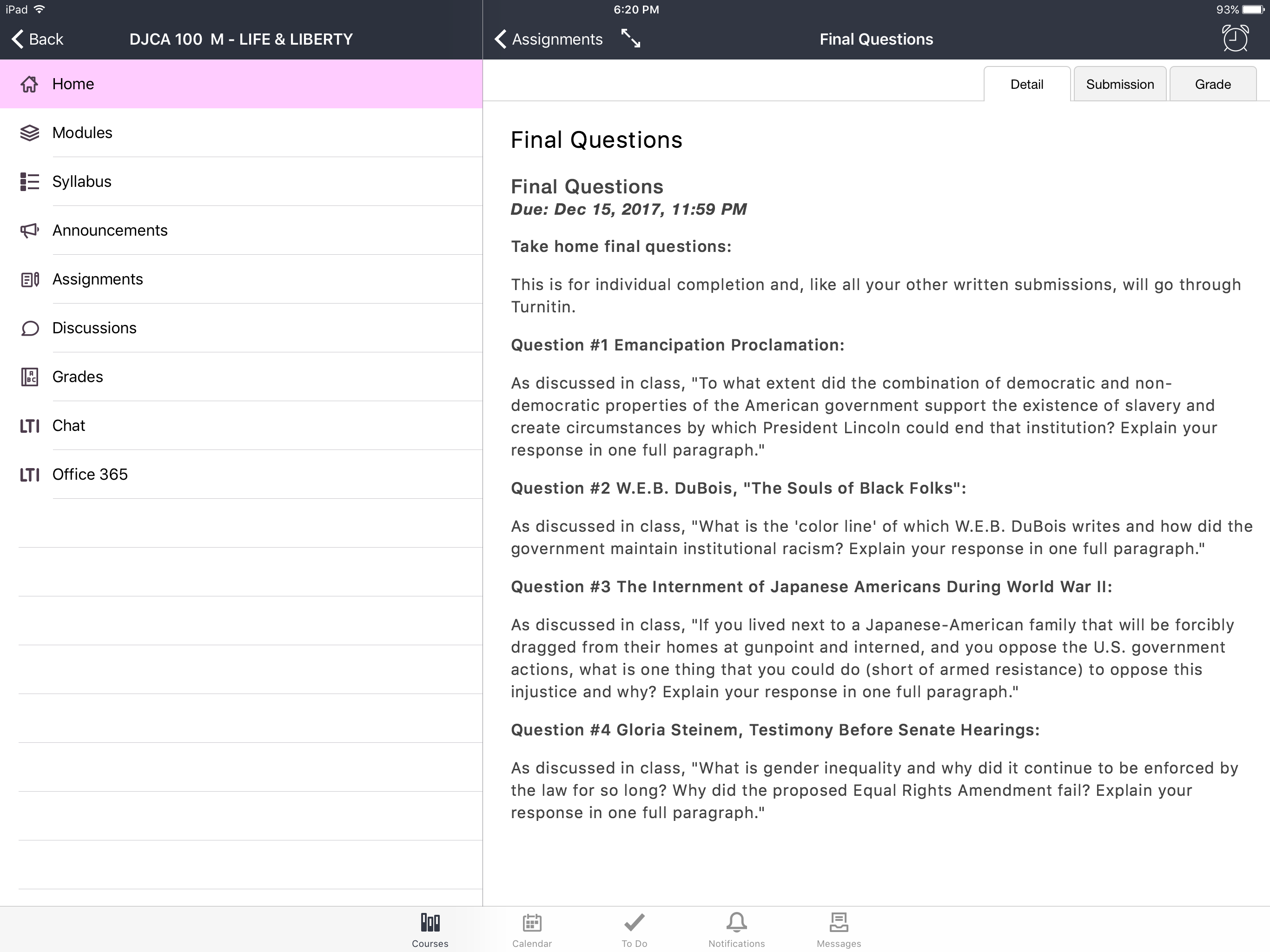Select Assignments in the course menu

coord(241,279)
